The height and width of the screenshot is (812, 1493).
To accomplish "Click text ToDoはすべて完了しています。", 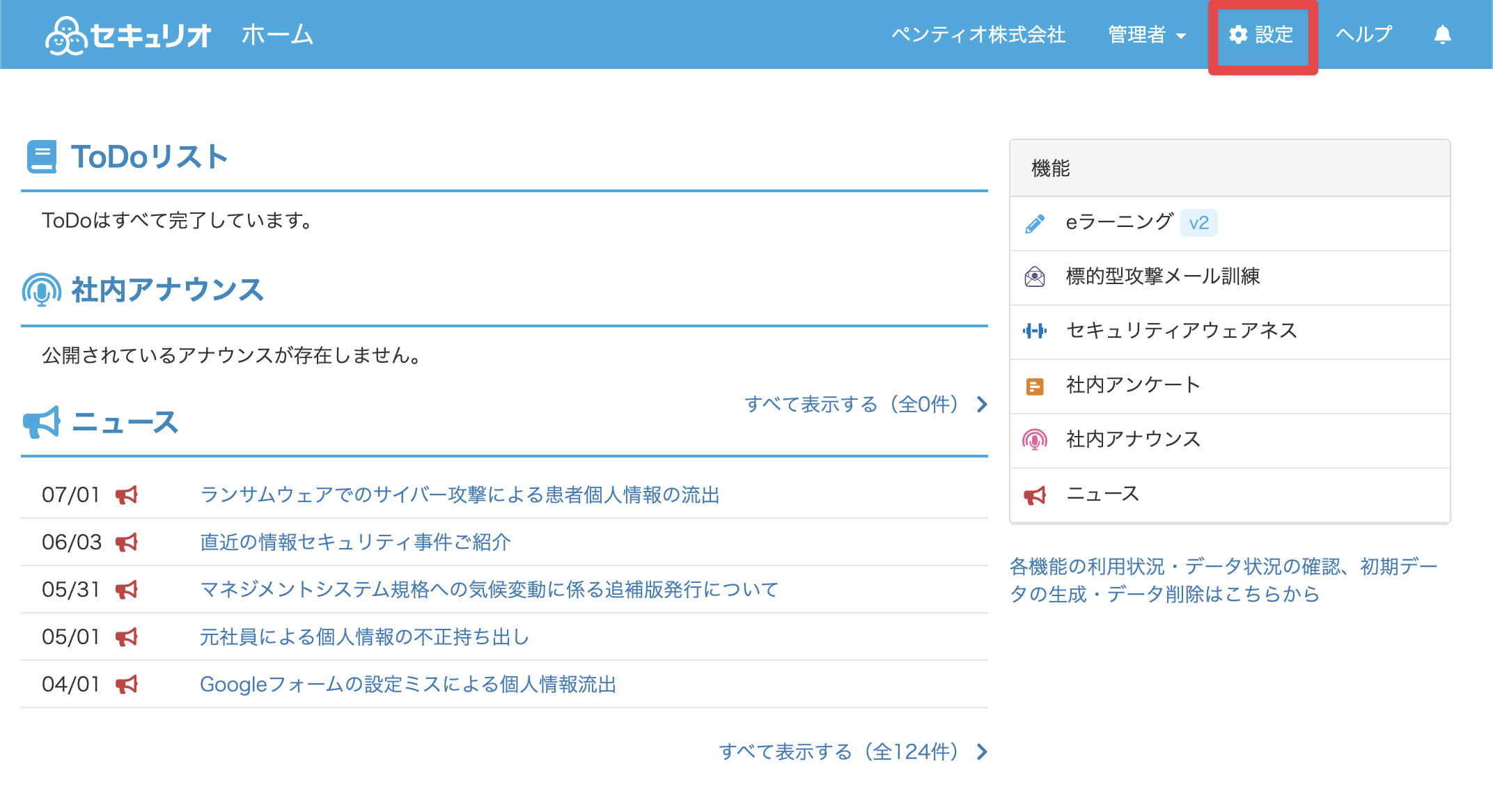I will (x=178, y=220).
